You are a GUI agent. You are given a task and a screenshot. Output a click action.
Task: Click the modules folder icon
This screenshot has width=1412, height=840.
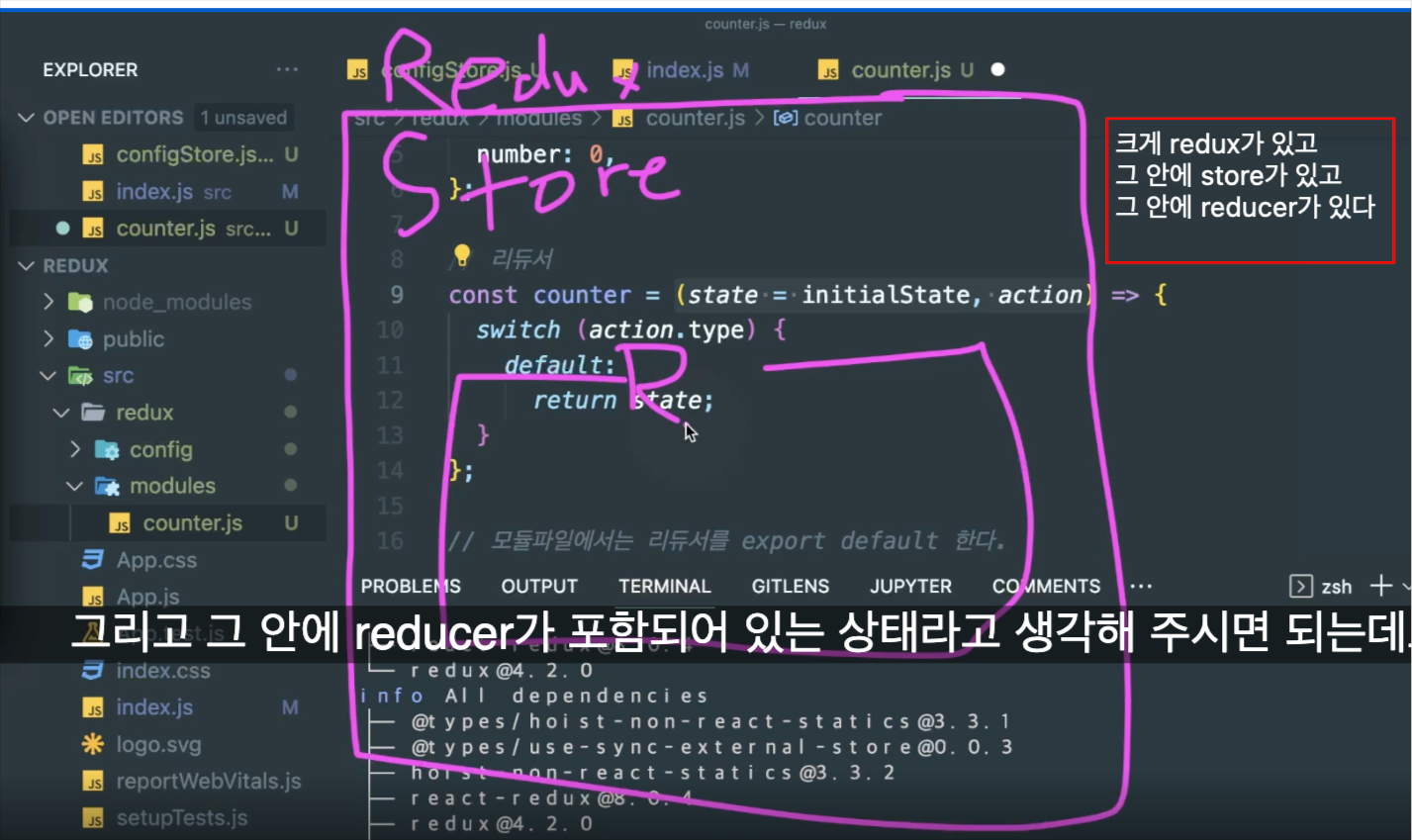tap(107, 487)
